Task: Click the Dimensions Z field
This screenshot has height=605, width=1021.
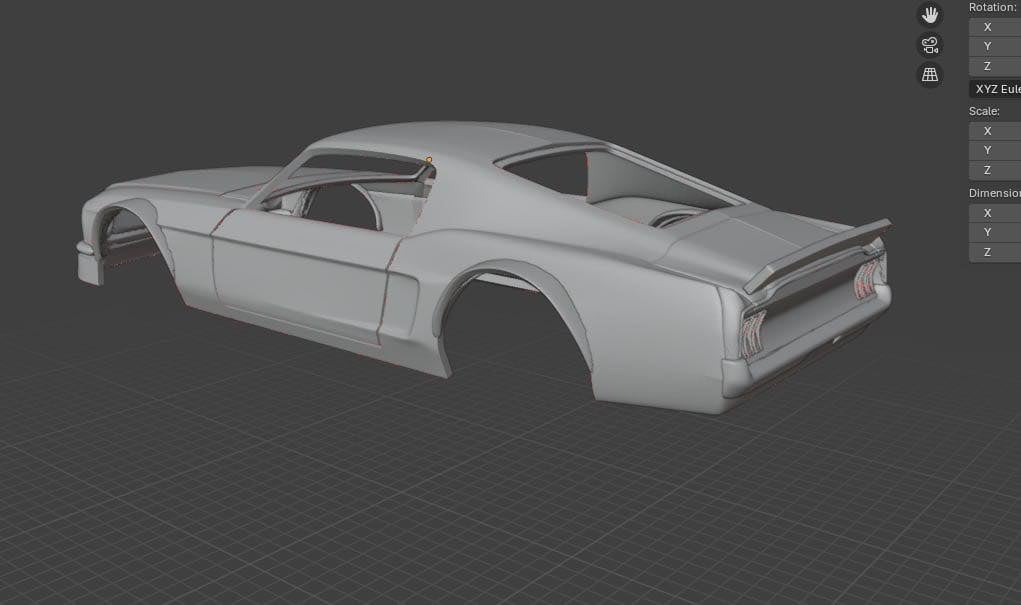Action: 995,252
